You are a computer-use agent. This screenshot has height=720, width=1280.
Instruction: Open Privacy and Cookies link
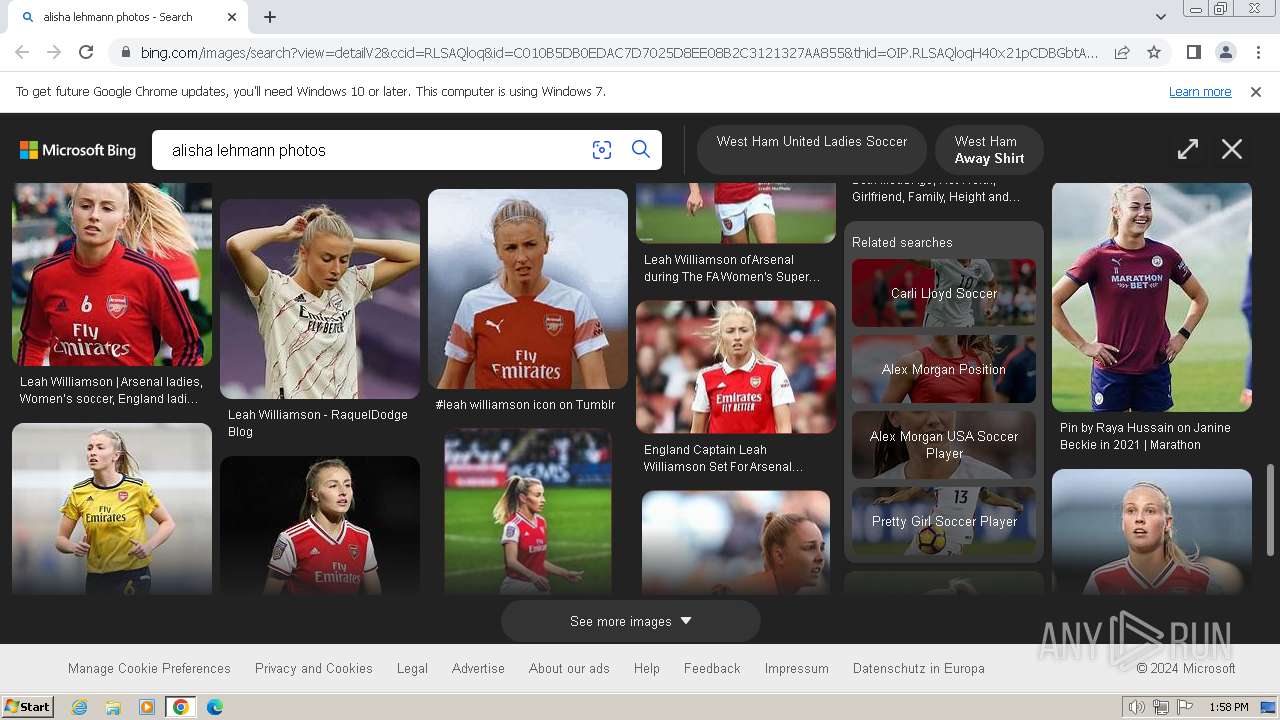coord(314,668)
